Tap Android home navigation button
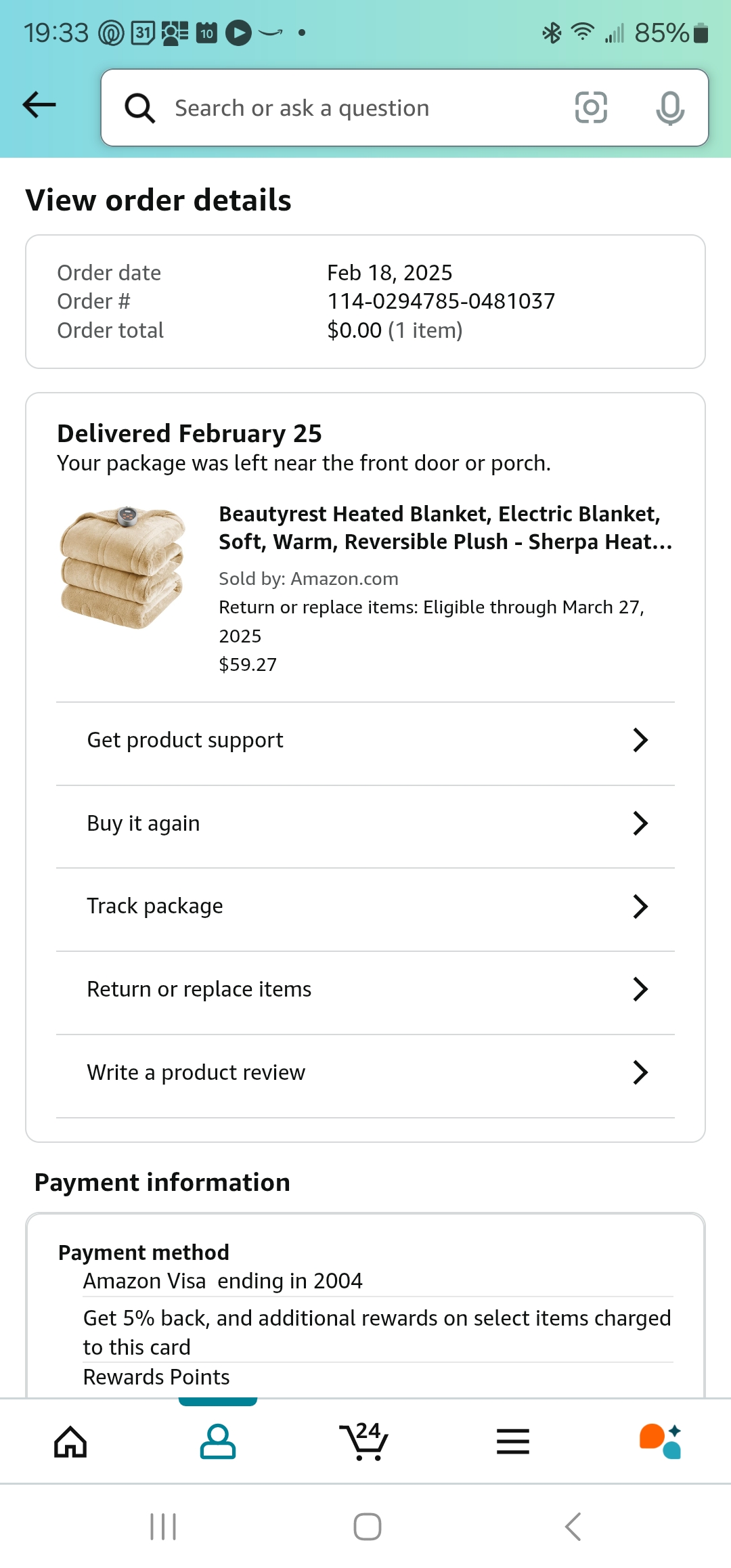This screenshot has width=731, height=1568. (367, 1527)
